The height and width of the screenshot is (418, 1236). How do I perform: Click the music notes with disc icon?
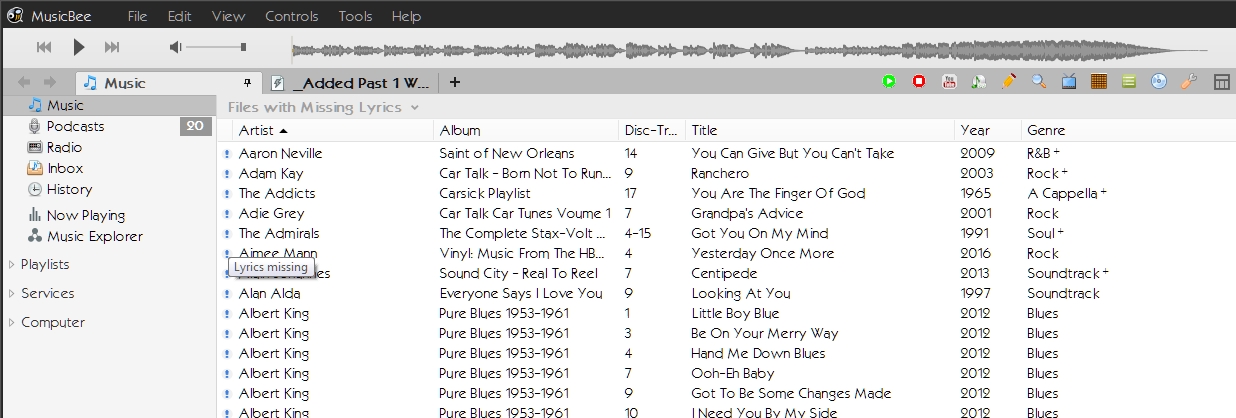coord(979,82)
